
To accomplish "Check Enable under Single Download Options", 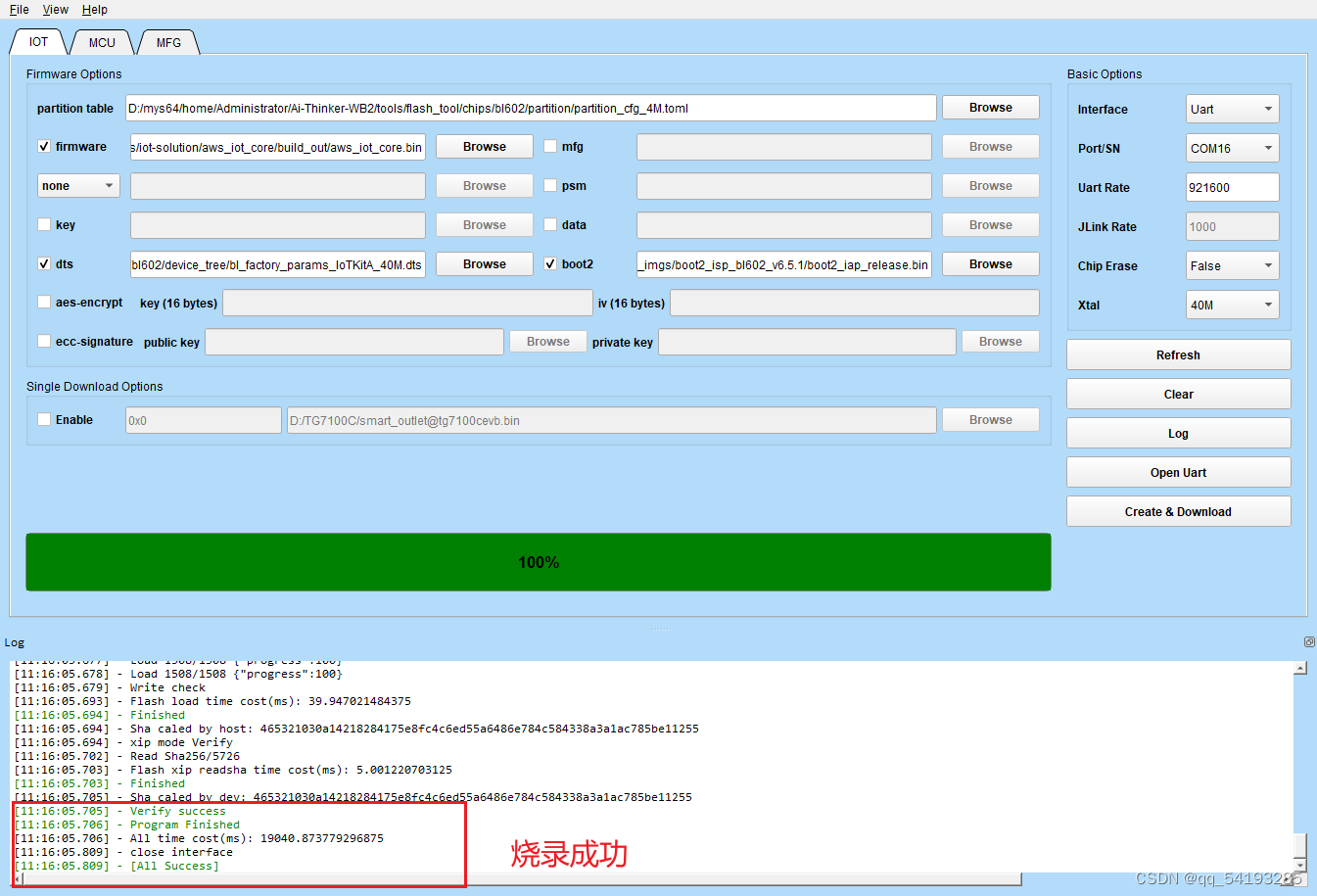I will pyautogui.click(x=44, y=419).
